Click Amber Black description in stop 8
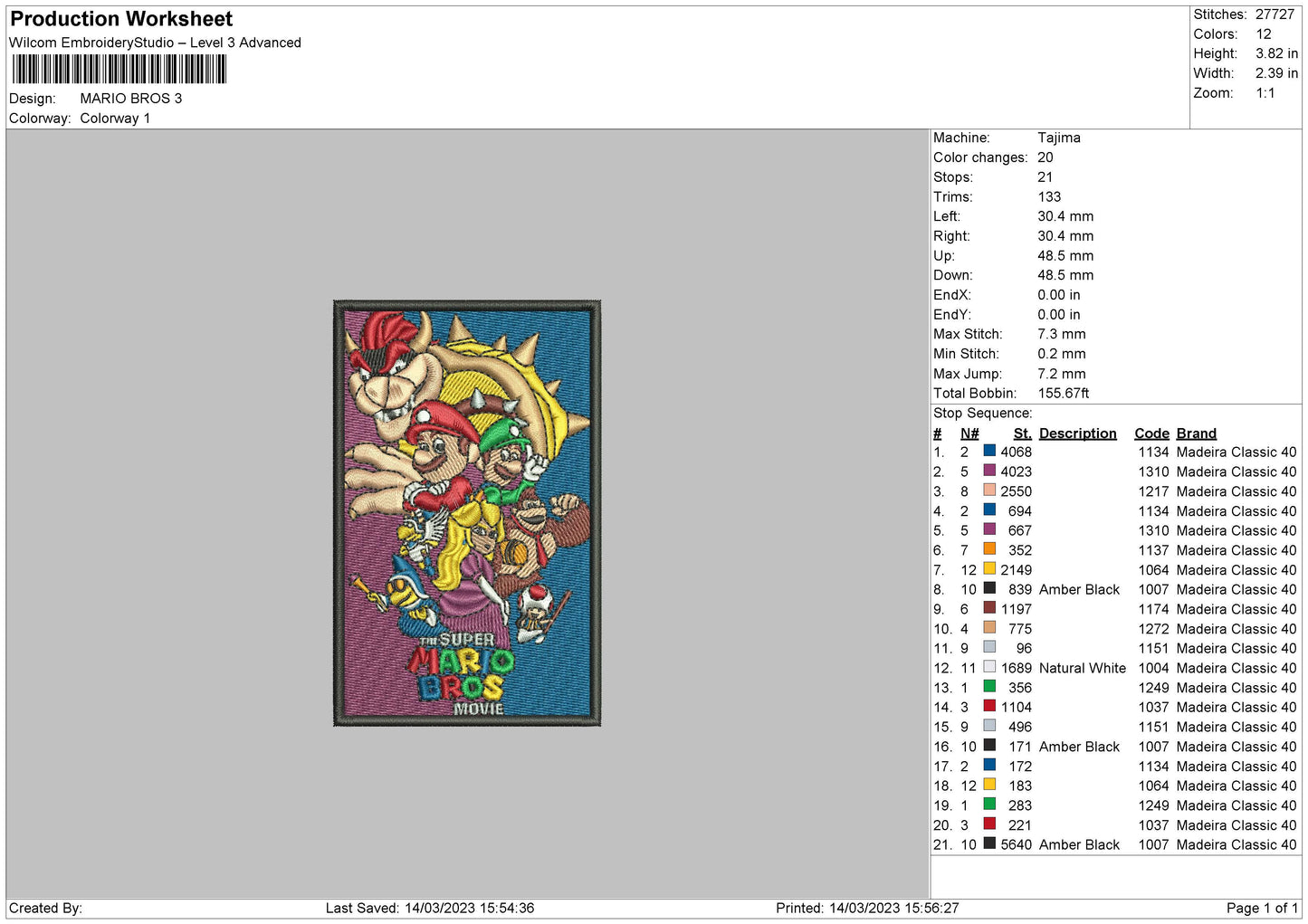The height and width of the screenshot is (924, 1308). pos(1079,590)
